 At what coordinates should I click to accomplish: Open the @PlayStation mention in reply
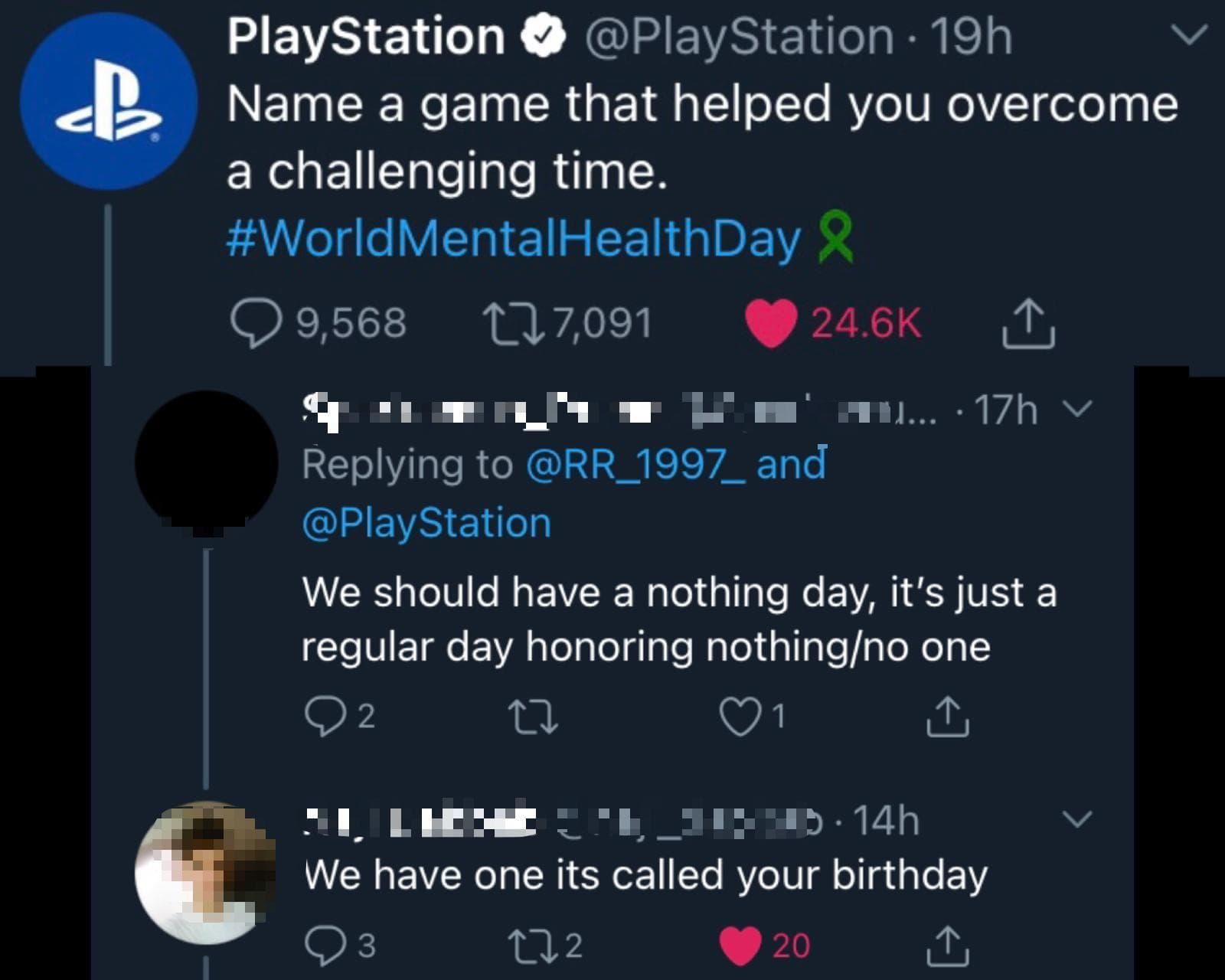click(x=426, y=524)
